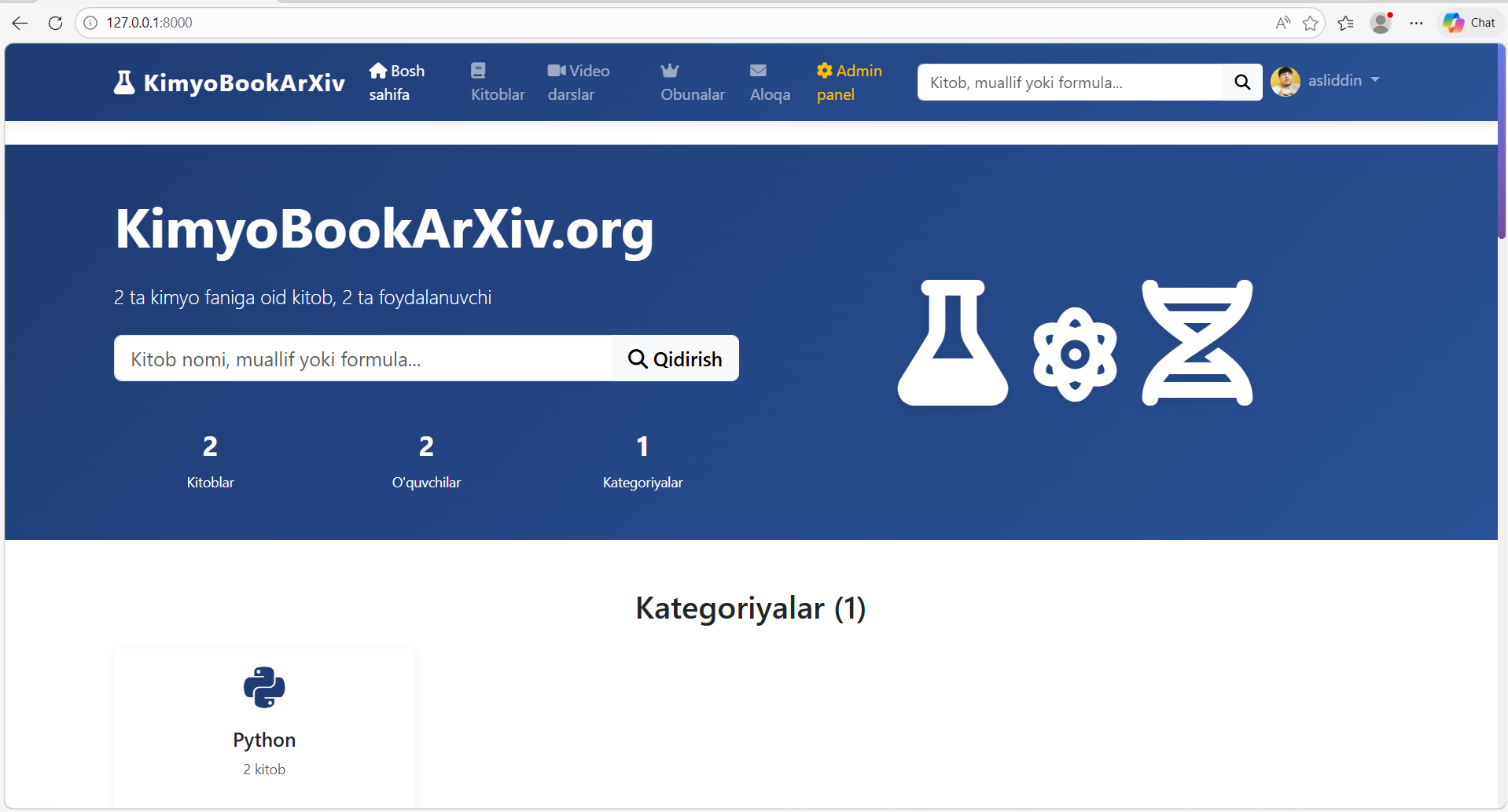Open the Kitoblar menu item
1508x812 pixels.
click(x=497, y=83)
